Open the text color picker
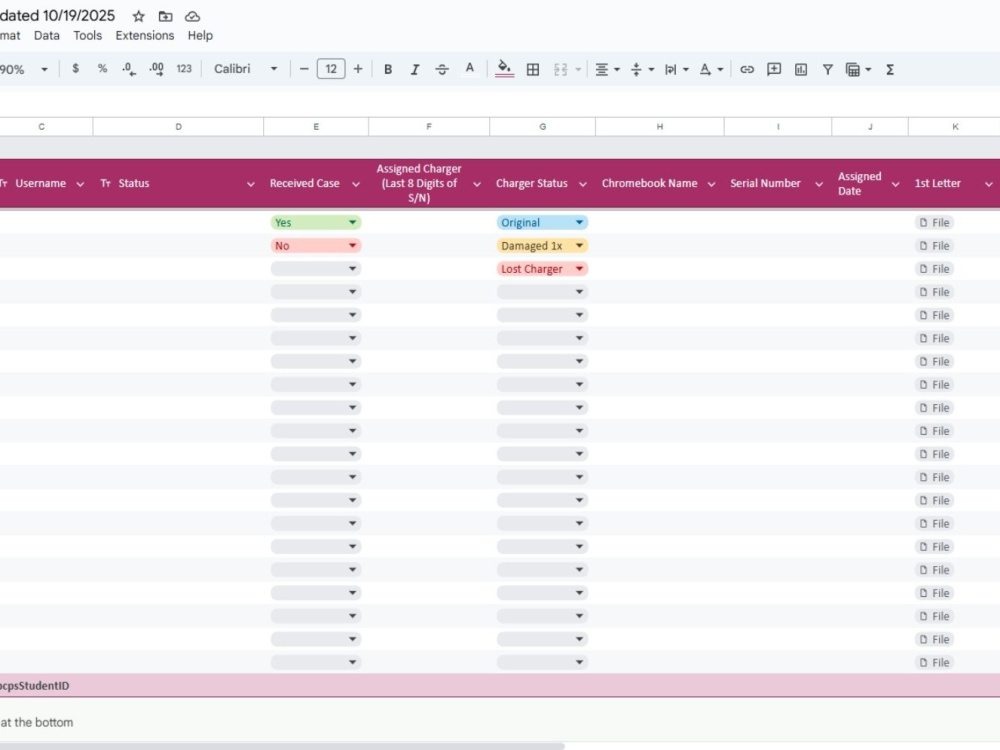 (469, 69)
